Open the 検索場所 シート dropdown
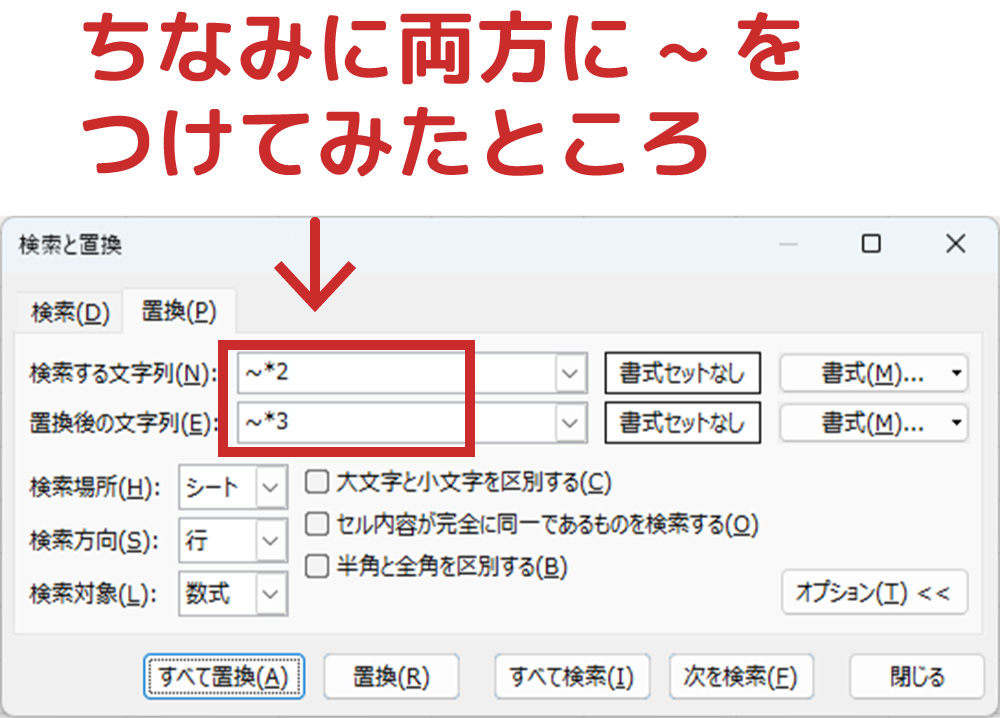 click(270, 489)
